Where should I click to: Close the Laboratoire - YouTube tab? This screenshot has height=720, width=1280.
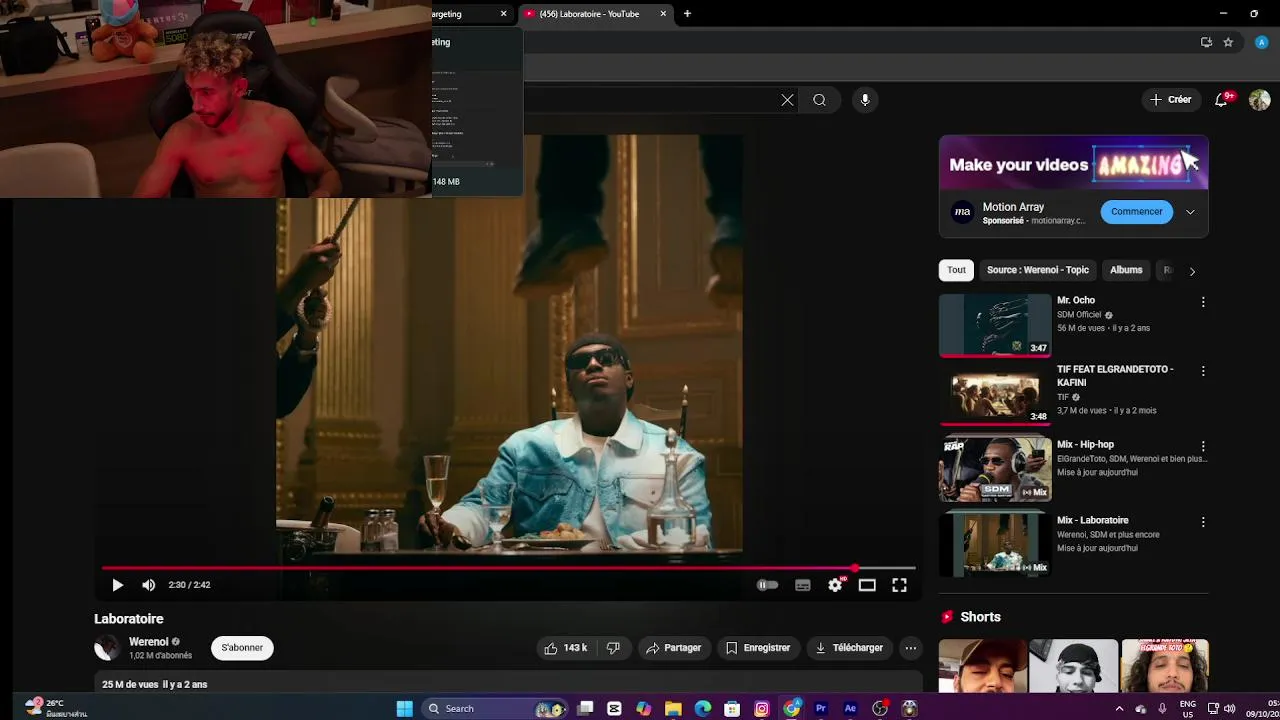click(x=663, y=14)
